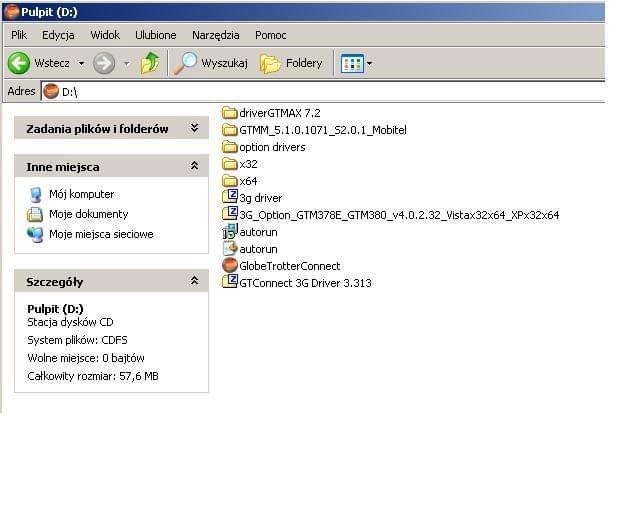Select second autorun settings file icon
This screenshot has height=512, width=640.
coord(230,249)
